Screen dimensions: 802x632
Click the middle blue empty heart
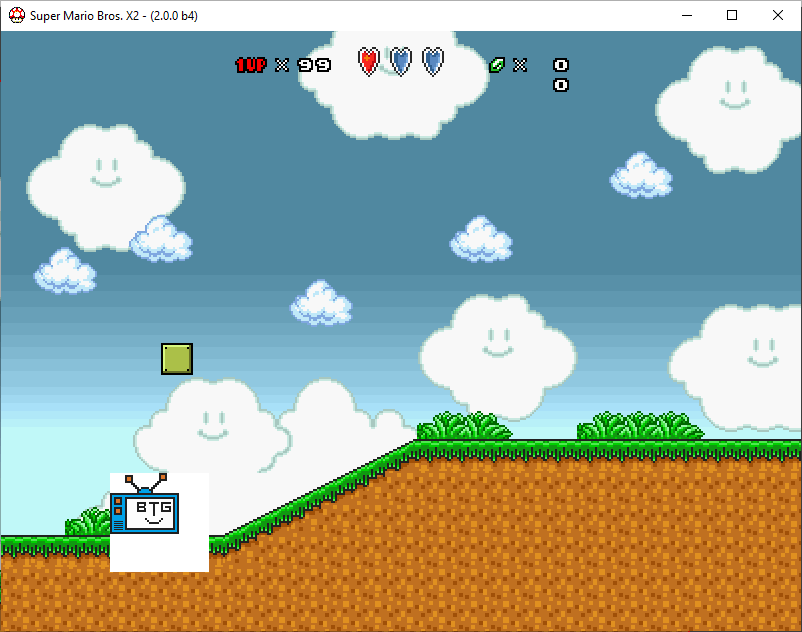(x=401, y=62)
